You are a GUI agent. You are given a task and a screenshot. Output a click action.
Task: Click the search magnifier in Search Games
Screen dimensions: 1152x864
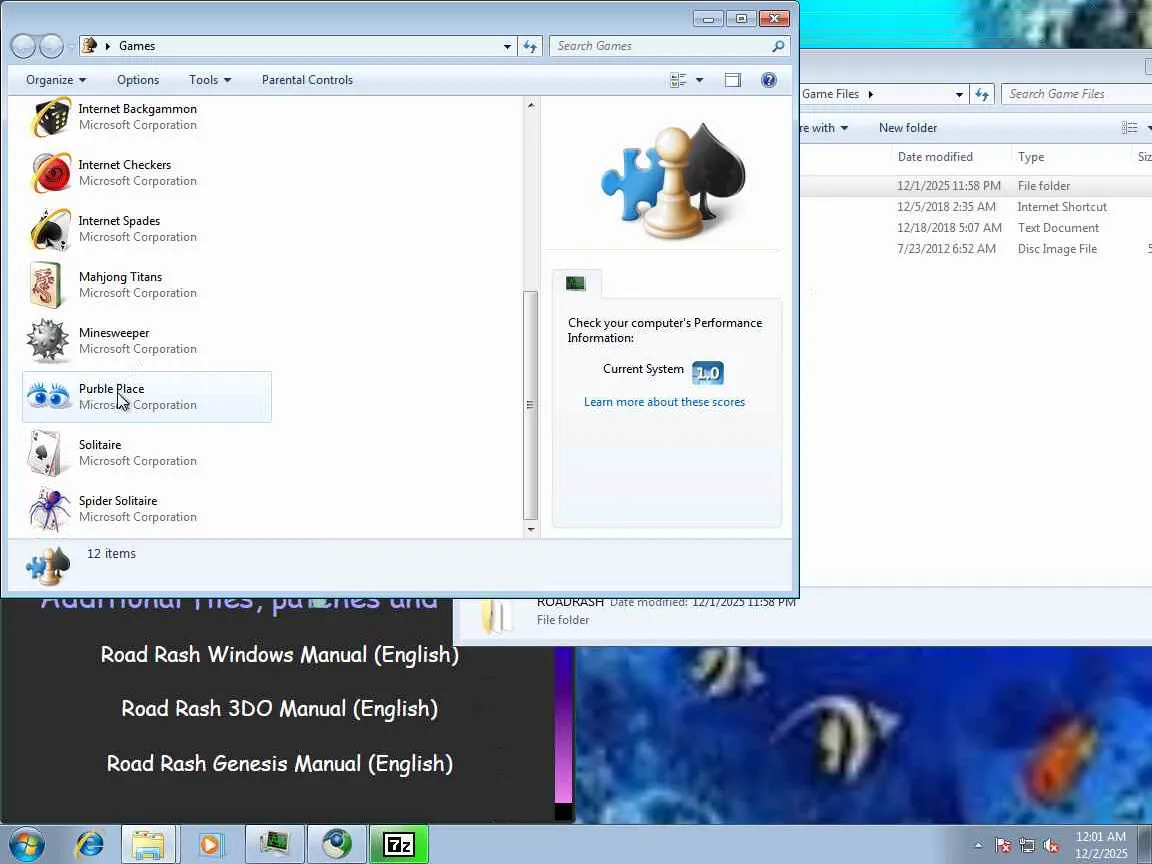point(778,46)
